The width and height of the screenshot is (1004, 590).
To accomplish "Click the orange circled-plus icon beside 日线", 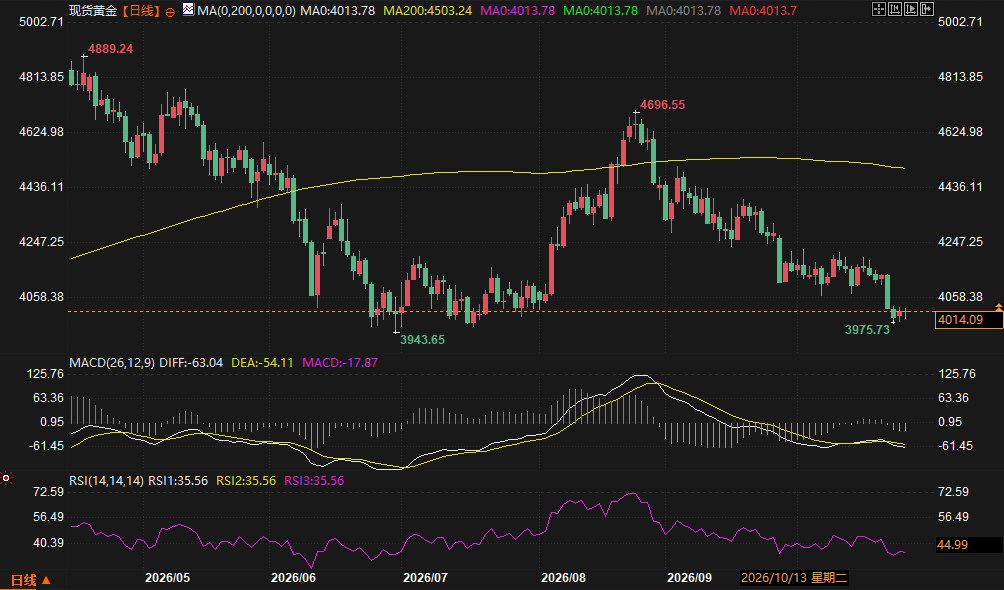I will [170, 12].
